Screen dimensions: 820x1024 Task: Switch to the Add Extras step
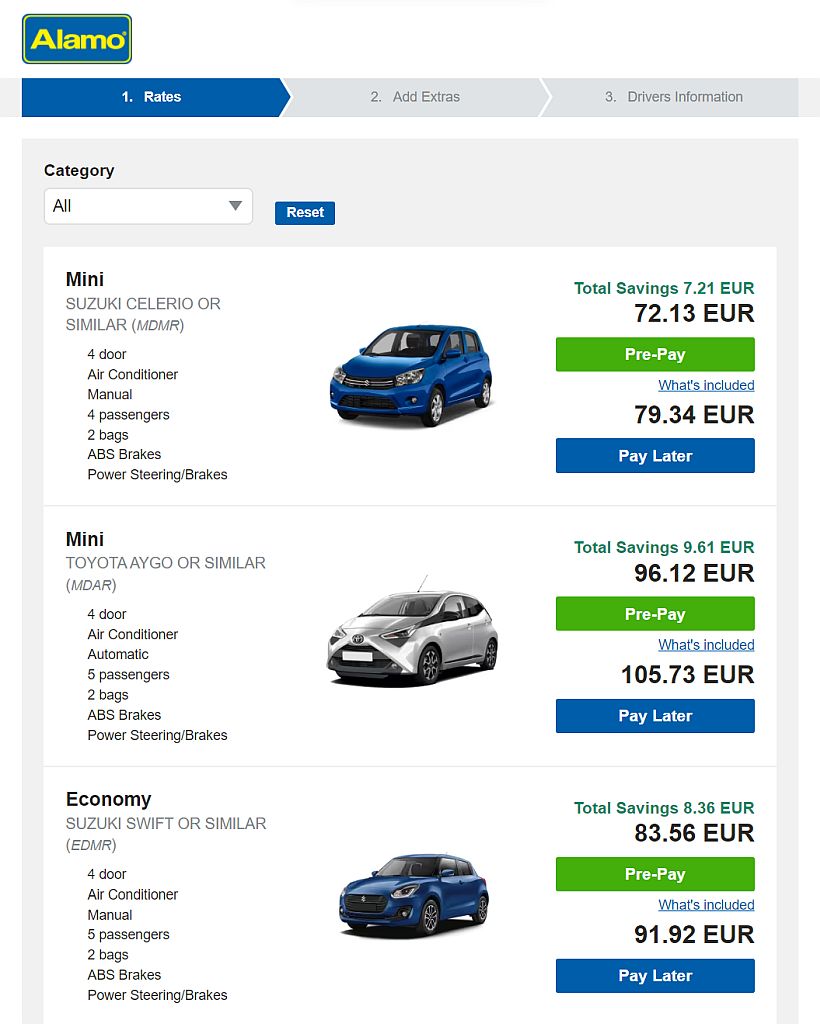(415, 96)
